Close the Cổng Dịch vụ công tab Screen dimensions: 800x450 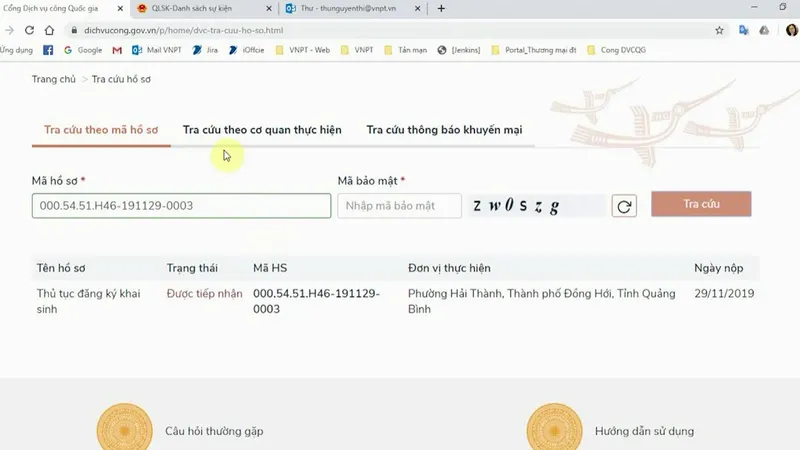(120, 9)
